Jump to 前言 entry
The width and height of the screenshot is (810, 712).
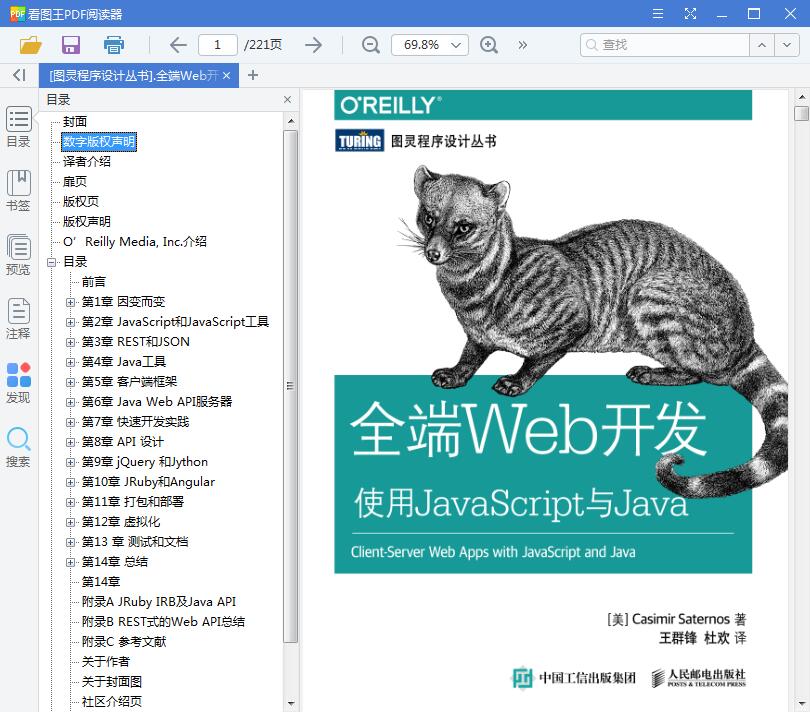tap(94, 282)
